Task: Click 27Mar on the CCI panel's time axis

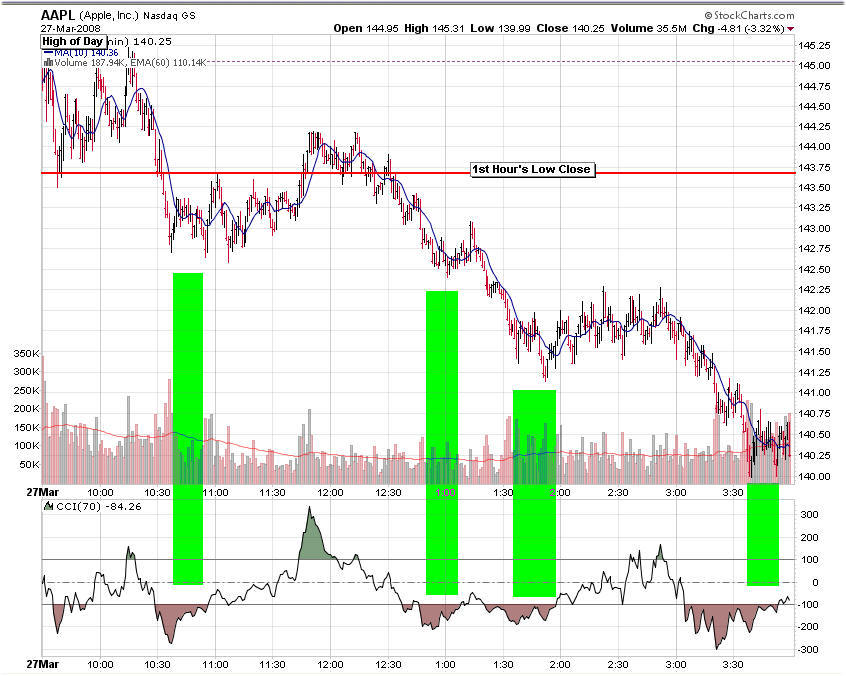Action: tap(43, 664)
